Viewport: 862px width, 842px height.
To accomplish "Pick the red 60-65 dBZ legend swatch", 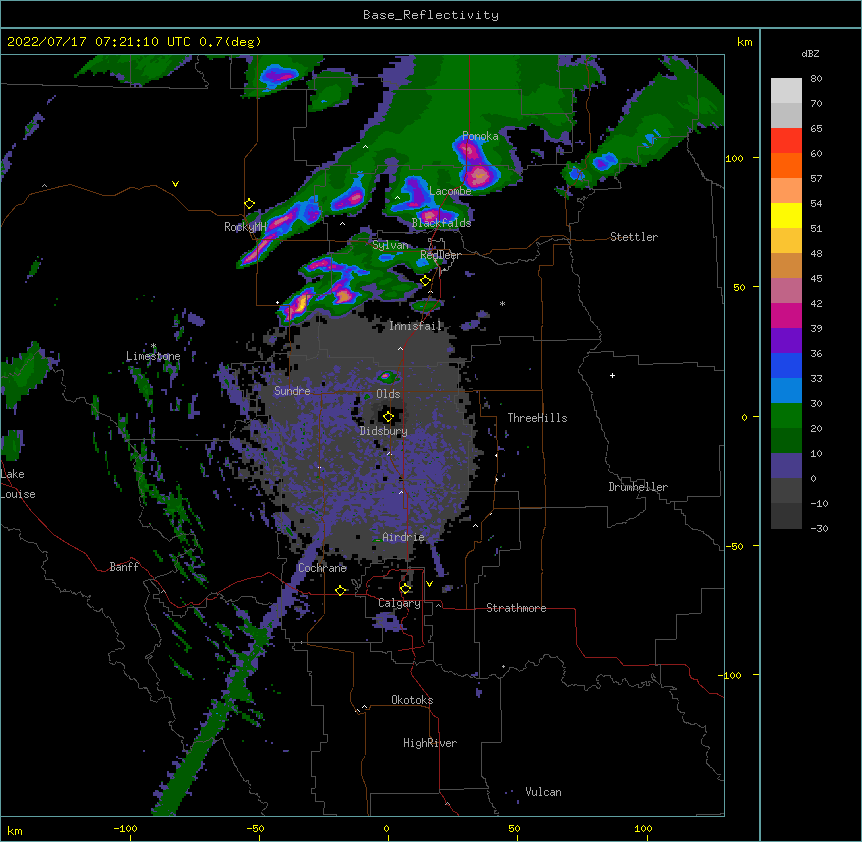I will [x=786, y=141].
